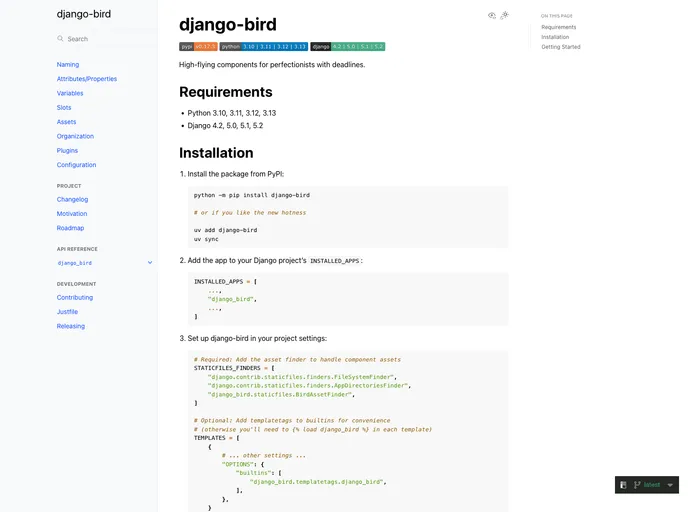The width and height of the screenshot is (688, 512).
Task: Open the latest version dropdown arrow
Action: coord(670,485)
